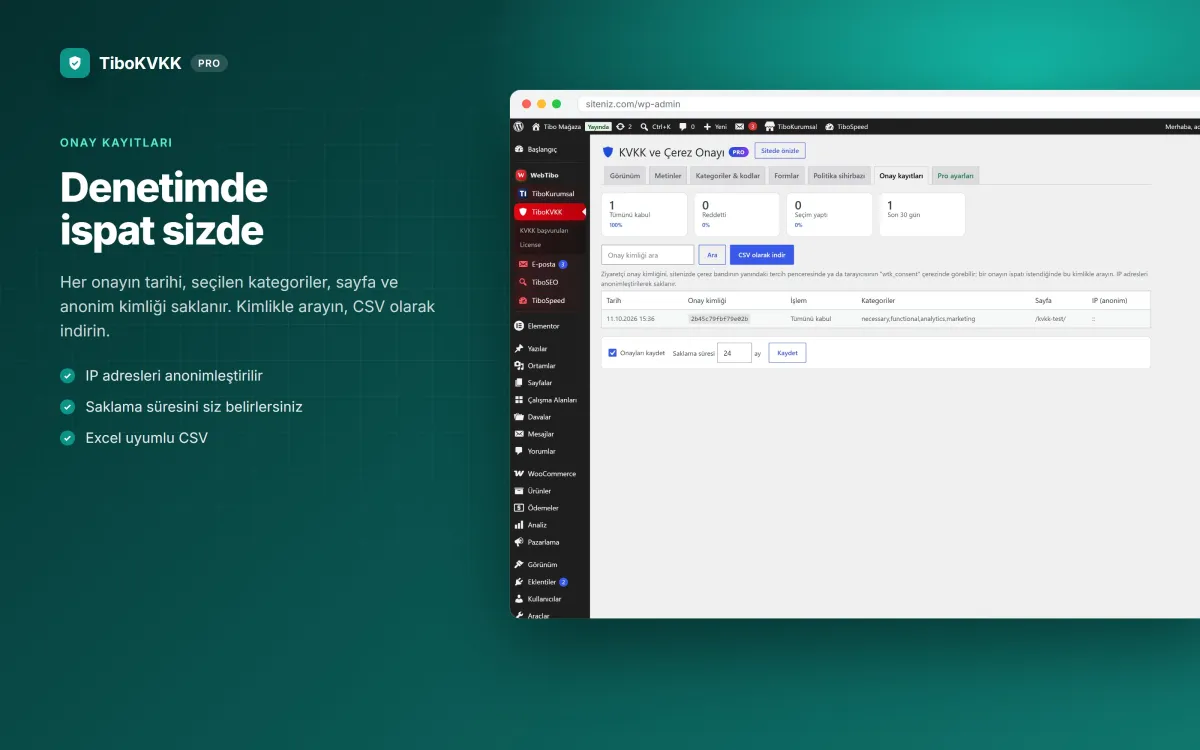Click consent ID 2b45c79fbf79e02b
The image size is (1200, 750).
click(719, 319)
